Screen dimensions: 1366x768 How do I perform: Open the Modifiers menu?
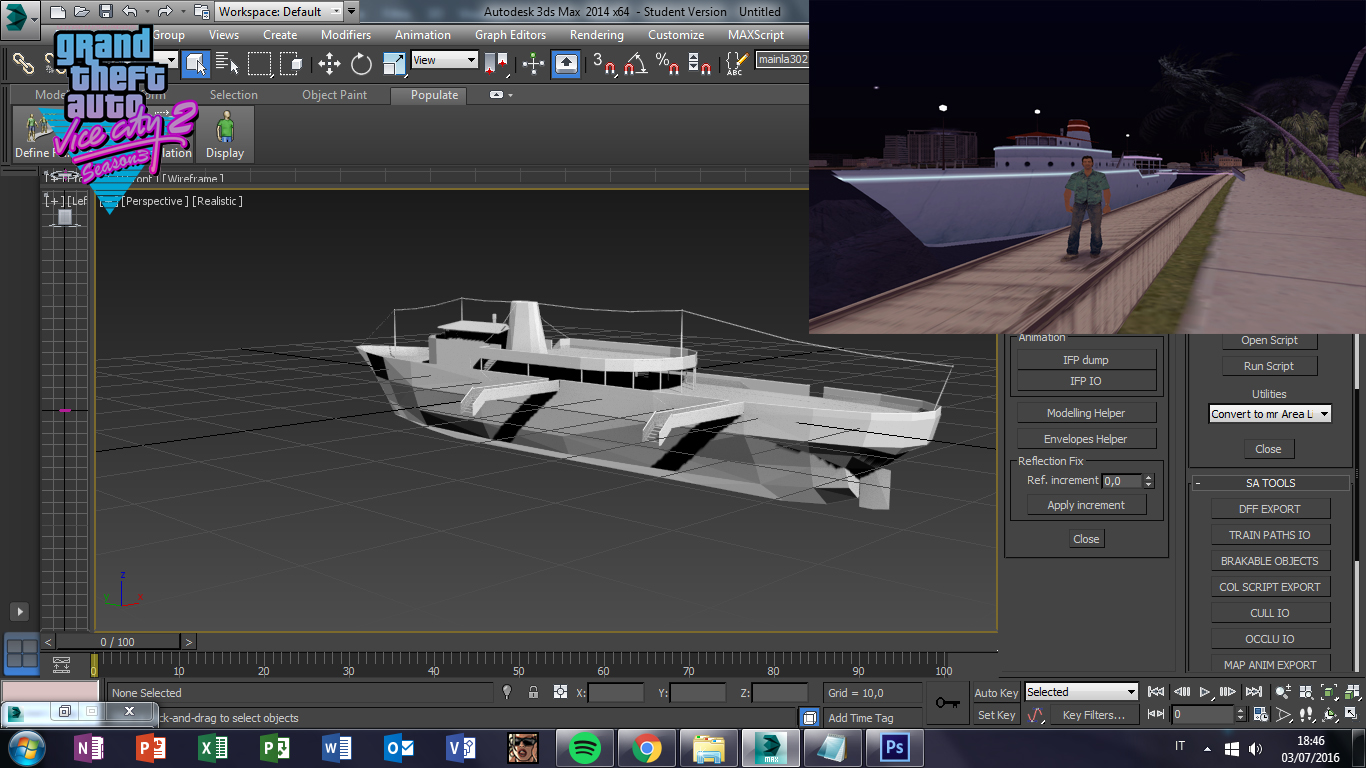tap(346, 34)
